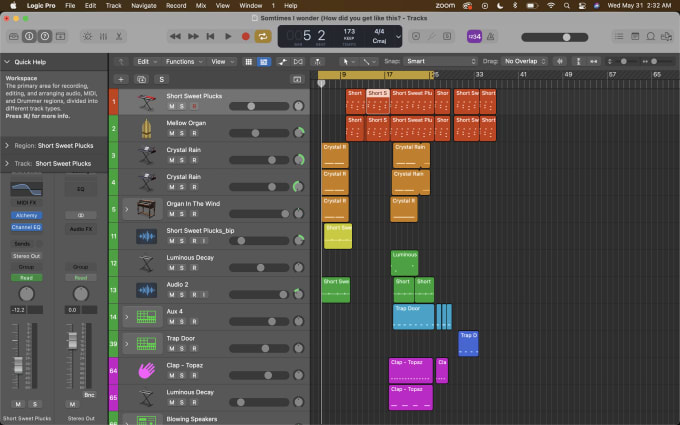Image resolution: width=680 pixels, height=425 pixels.
Task: Click the Show Flex button
Action: point(298,62)
